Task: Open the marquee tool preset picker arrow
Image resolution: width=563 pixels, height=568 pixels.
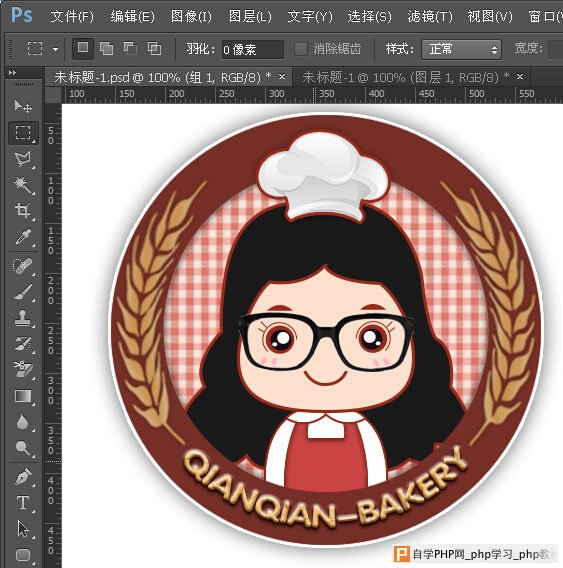Action: (55, 49)
